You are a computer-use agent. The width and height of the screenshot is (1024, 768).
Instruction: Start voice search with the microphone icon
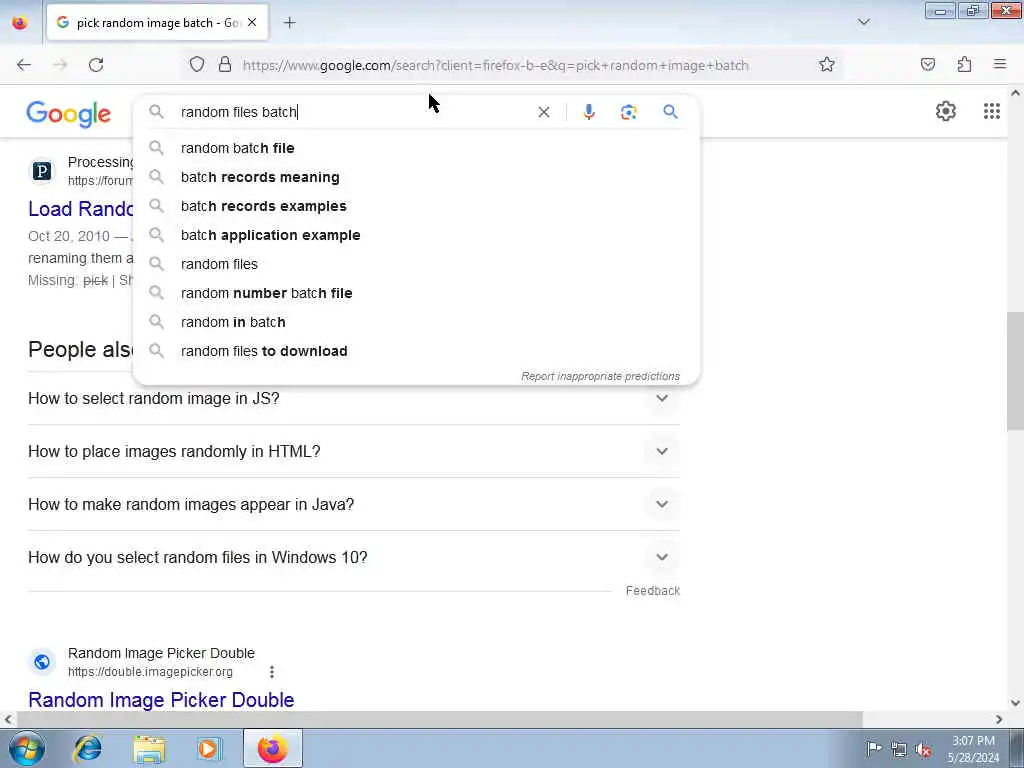click(589, 112)
